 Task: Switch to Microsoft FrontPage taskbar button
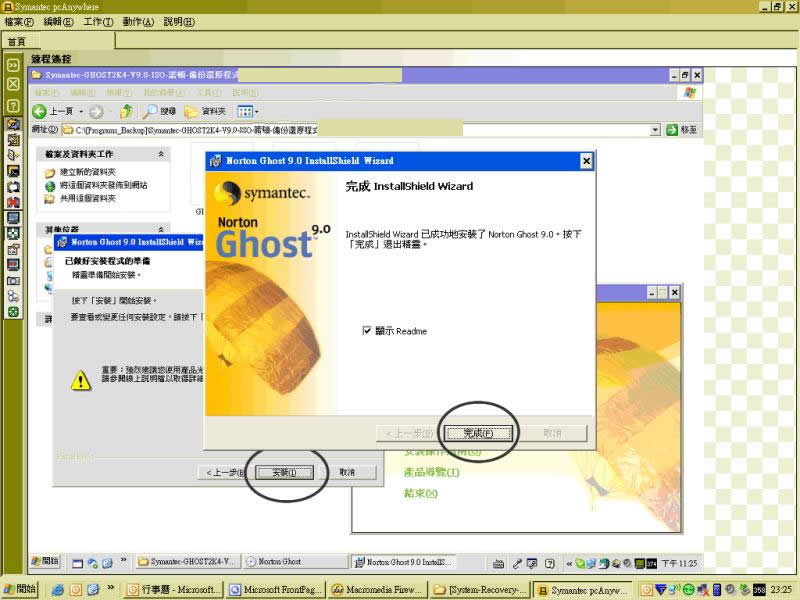[x=276, y=590]
